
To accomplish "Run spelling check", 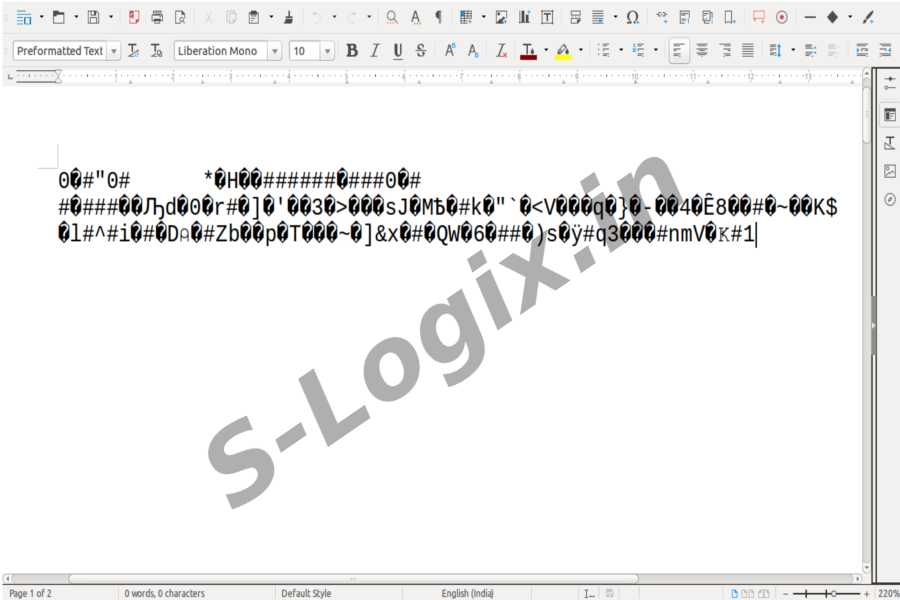I will click(416, 17).
